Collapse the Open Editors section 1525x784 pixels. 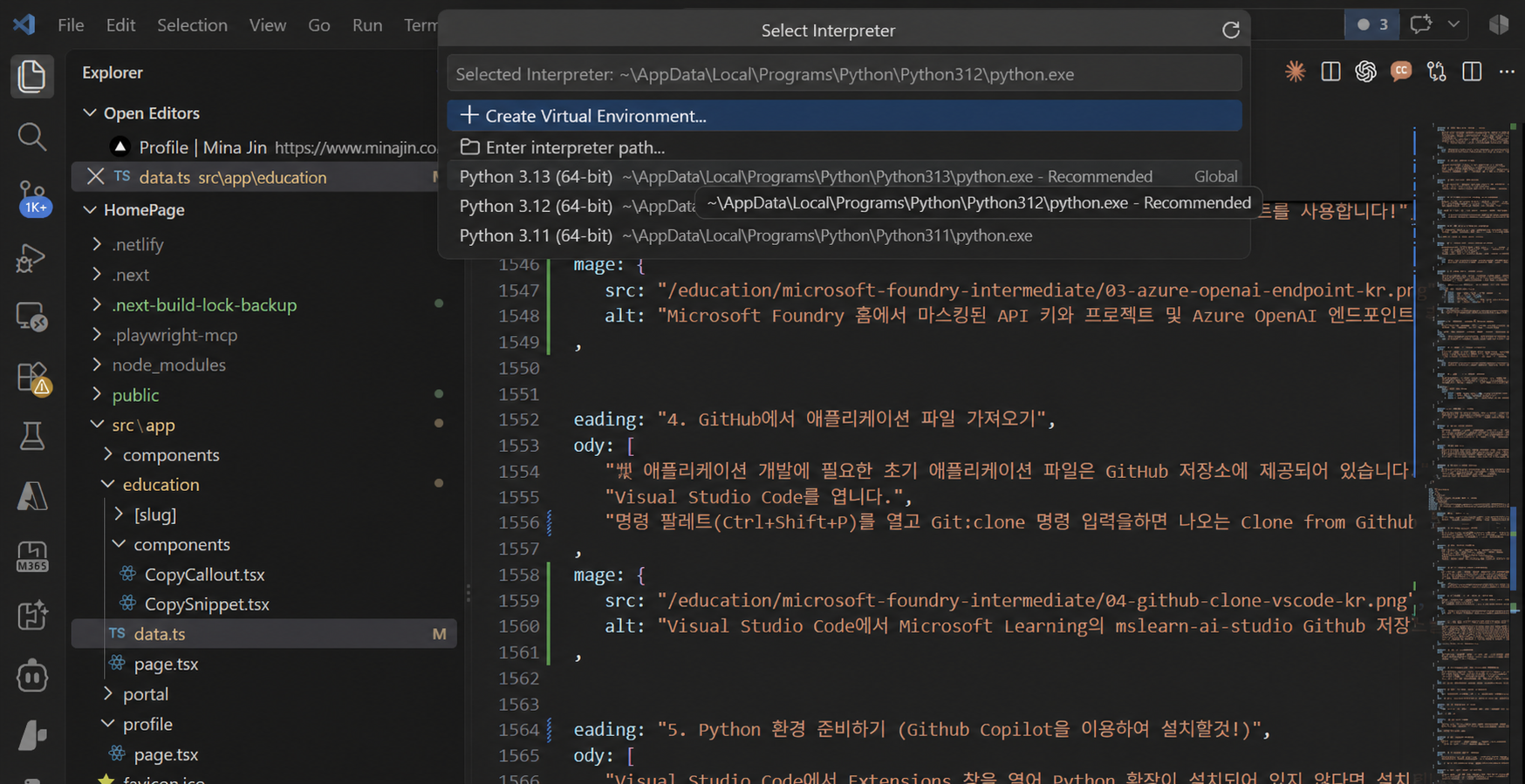(x=89, y=112)
